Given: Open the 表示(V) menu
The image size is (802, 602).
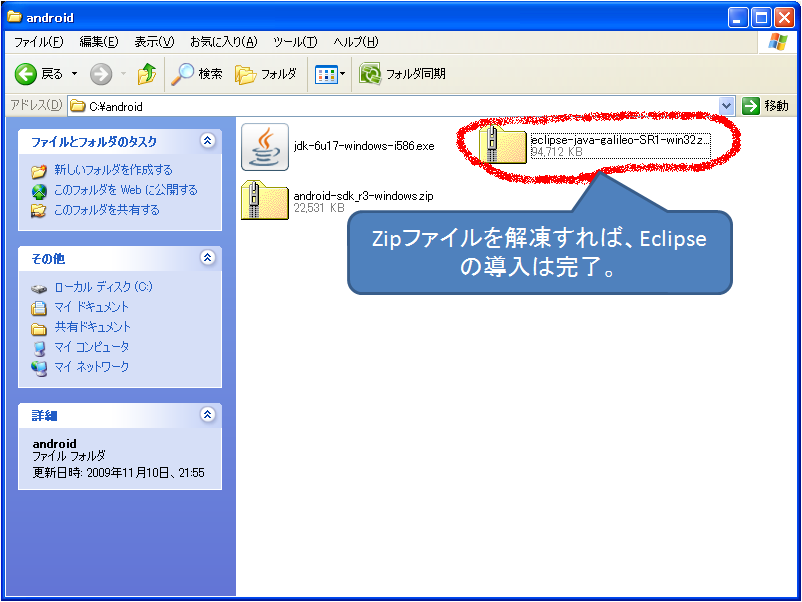Looking at the screenshot, I should pos(154,42).
